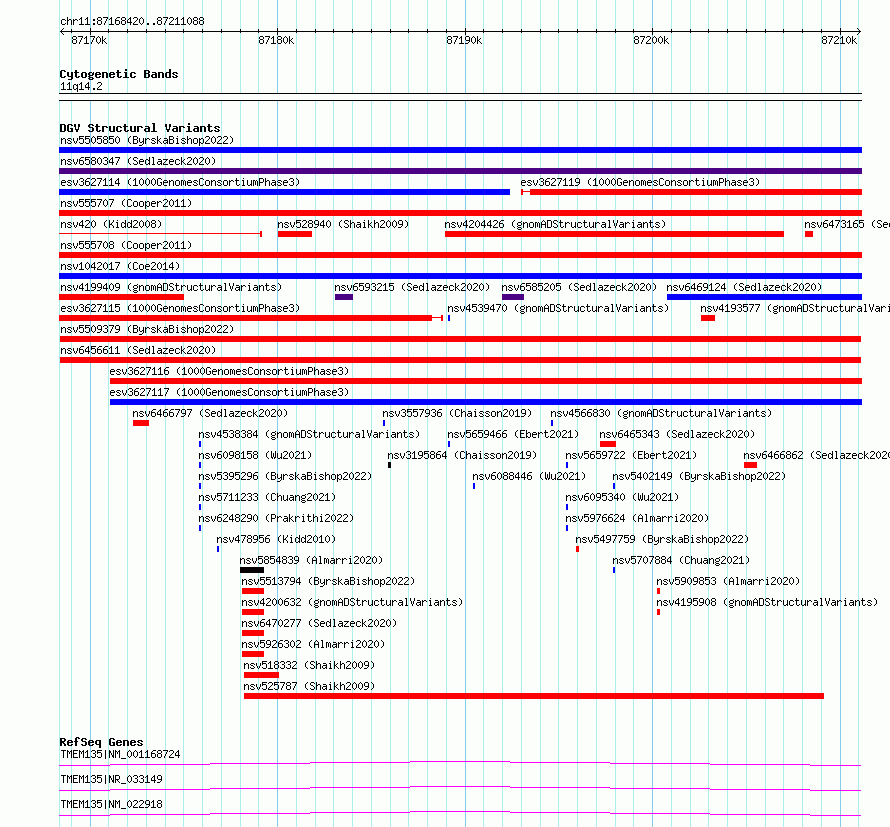Select the blue nsv6469124 variant bar
The width and height of the screenshot is (890, 827).
(x=765, y=297)
